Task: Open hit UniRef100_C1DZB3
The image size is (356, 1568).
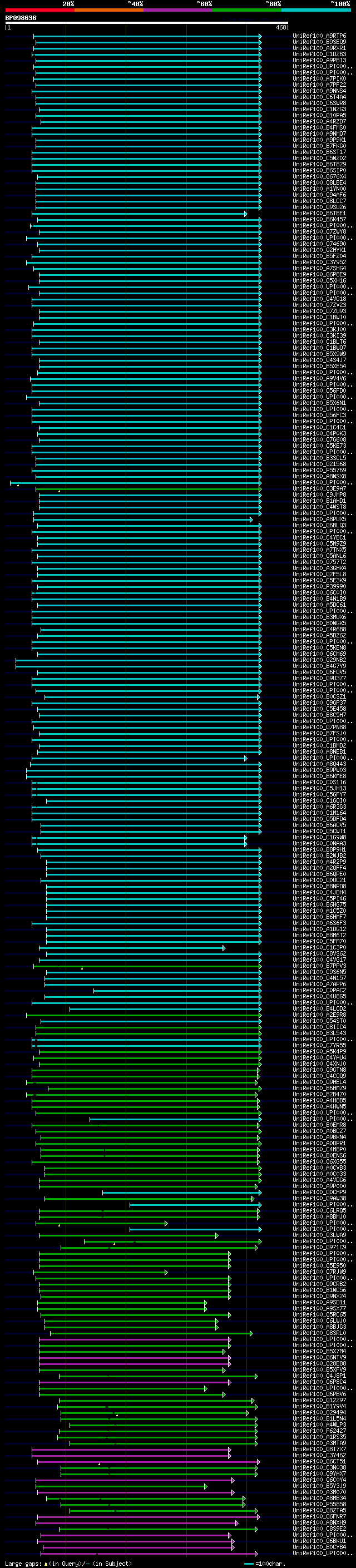Action: tap(319, 54)
